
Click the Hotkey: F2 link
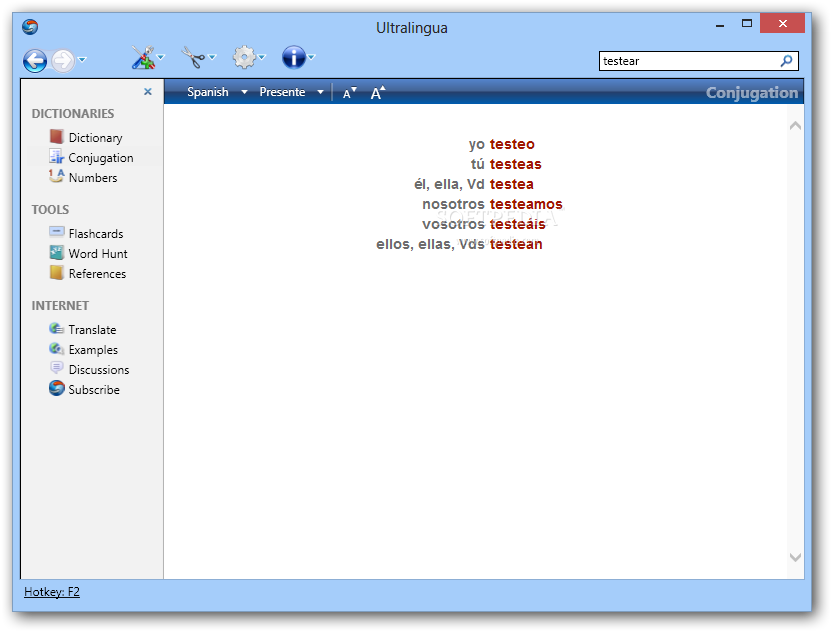52,592
